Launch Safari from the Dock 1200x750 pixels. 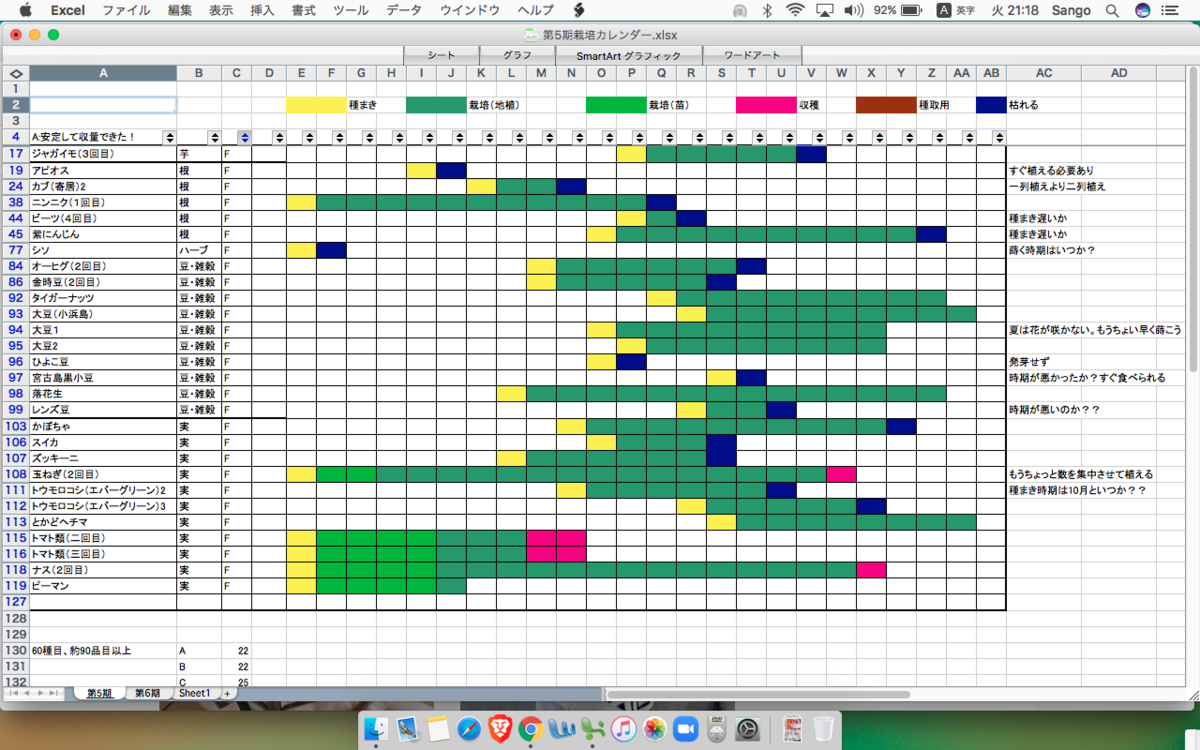468,728
